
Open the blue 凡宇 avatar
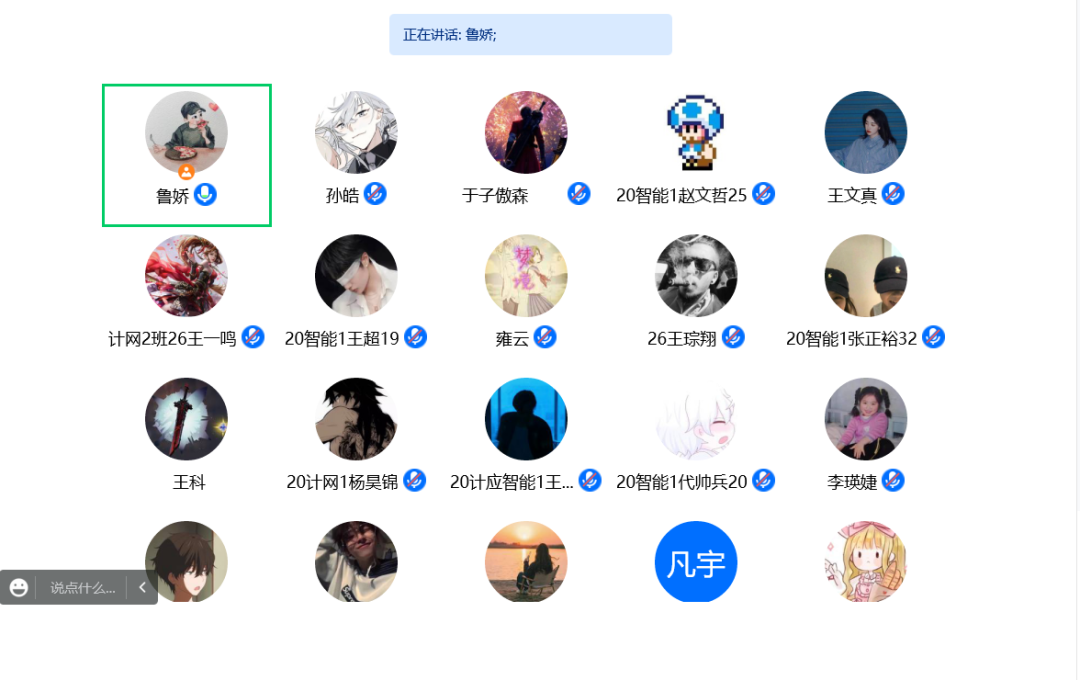696,561
